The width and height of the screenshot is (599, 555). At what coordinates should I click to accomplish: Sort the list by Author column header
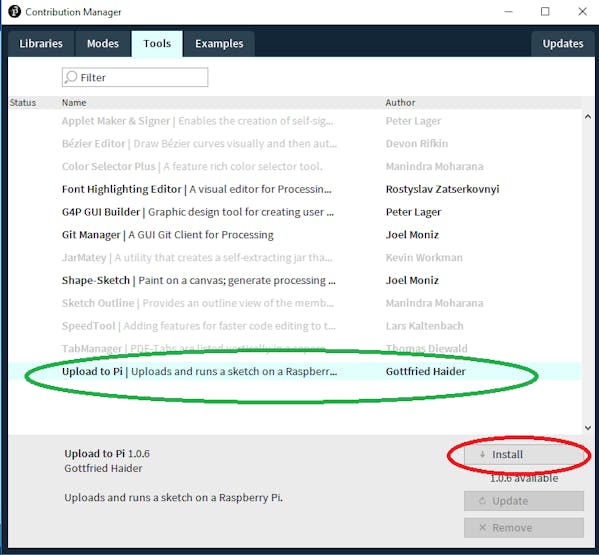pos(400,102)
